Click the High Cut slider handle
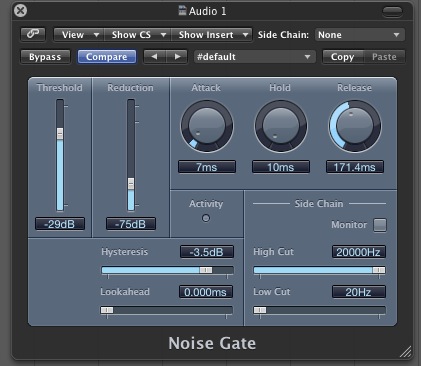The height and width of the screenshot is (366, 421). [x=379, y=270]
